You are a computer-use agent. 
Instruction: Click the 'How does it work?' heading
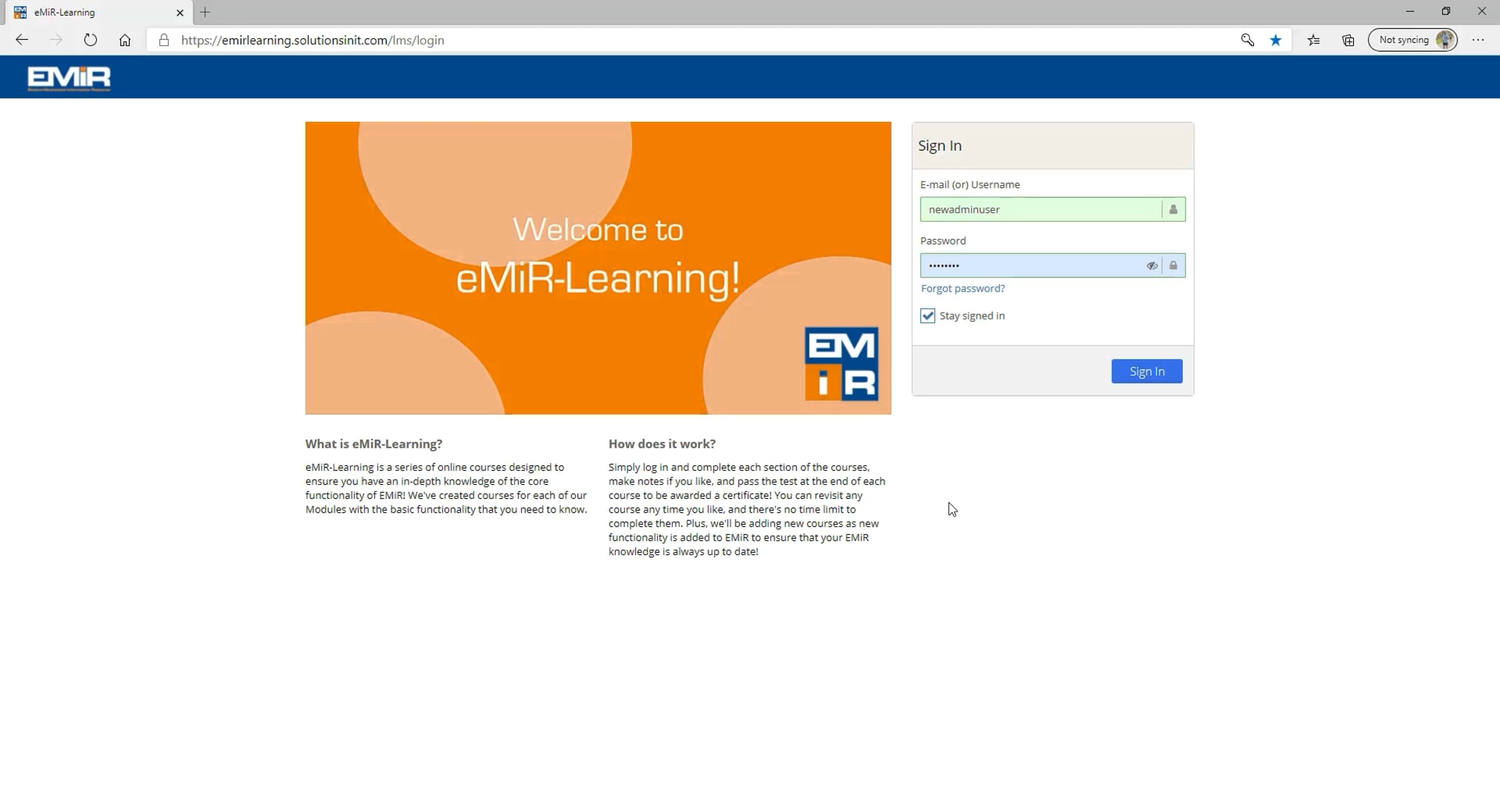[662, 443]
